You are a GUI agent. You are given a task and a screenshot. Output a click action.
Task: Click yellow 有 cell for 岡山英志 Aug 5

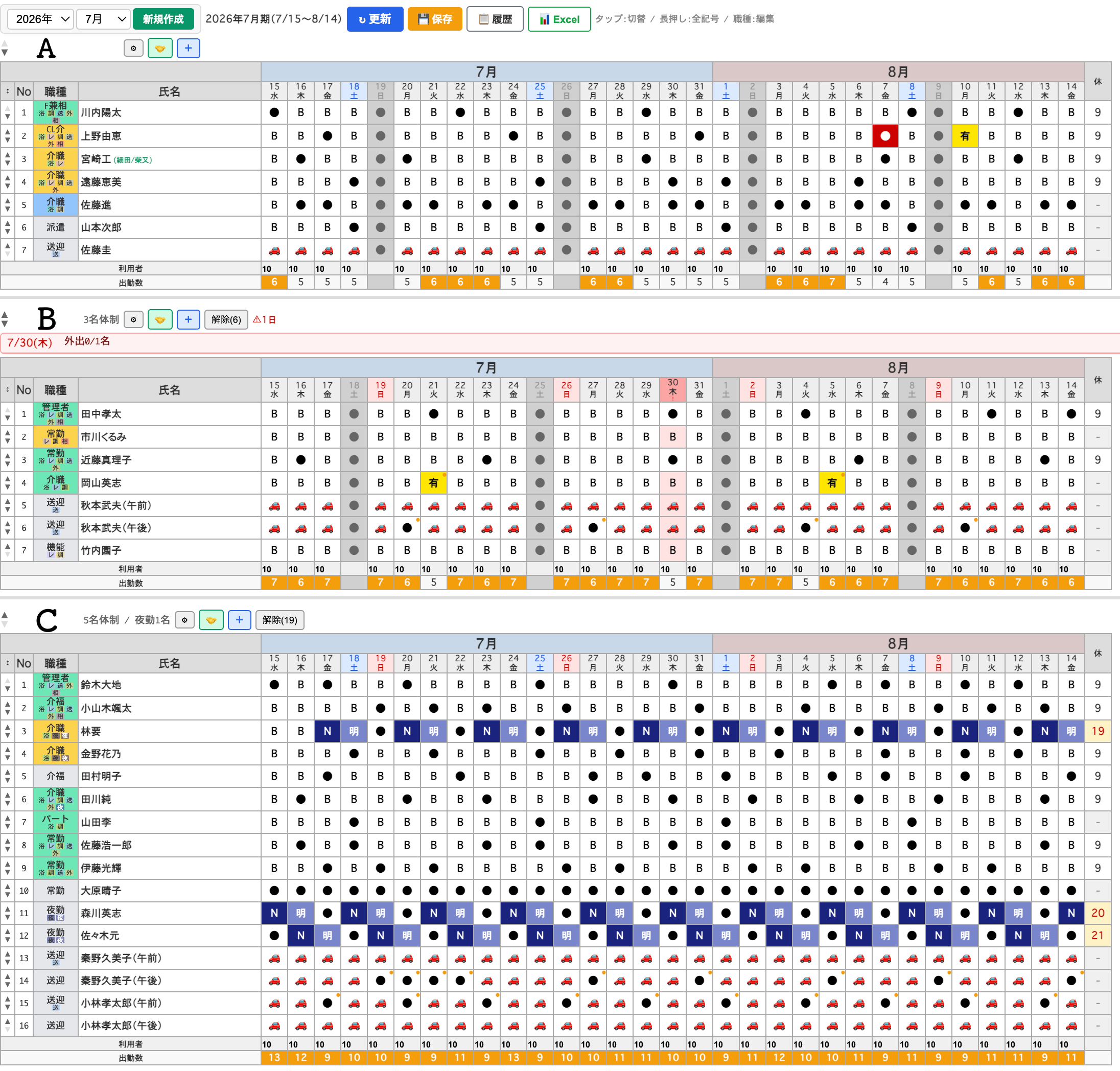pyautogui.click(x=832, y=483)
